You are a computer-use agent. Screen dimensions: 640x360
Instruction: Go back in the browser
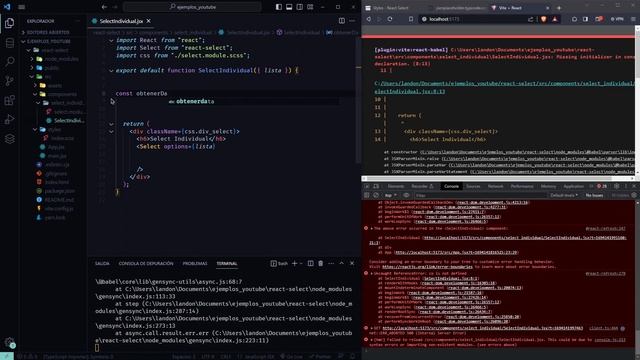369,19
